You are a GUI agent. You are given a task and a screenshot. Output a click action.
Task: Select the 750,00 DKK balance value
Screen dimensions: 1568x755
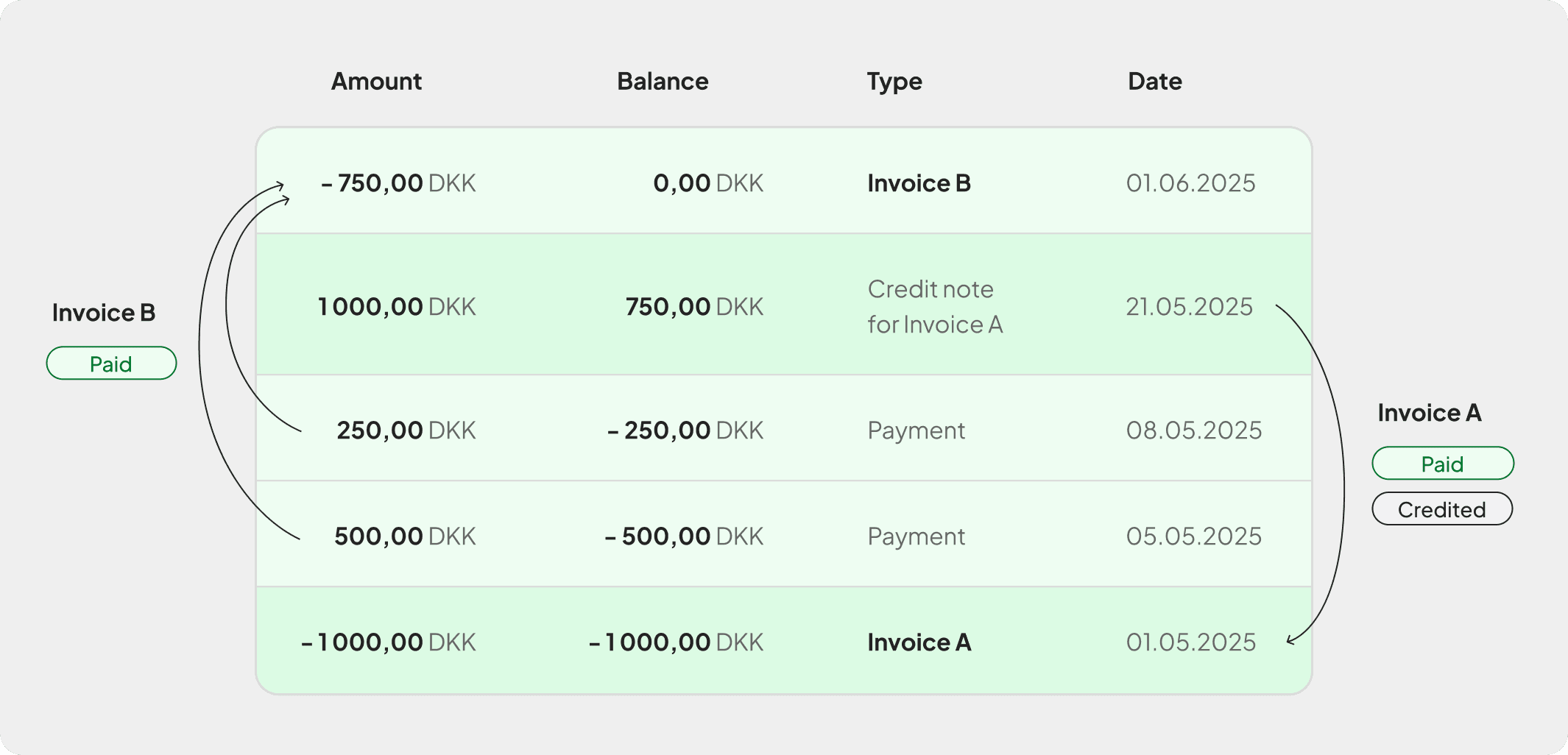point(693,307)
